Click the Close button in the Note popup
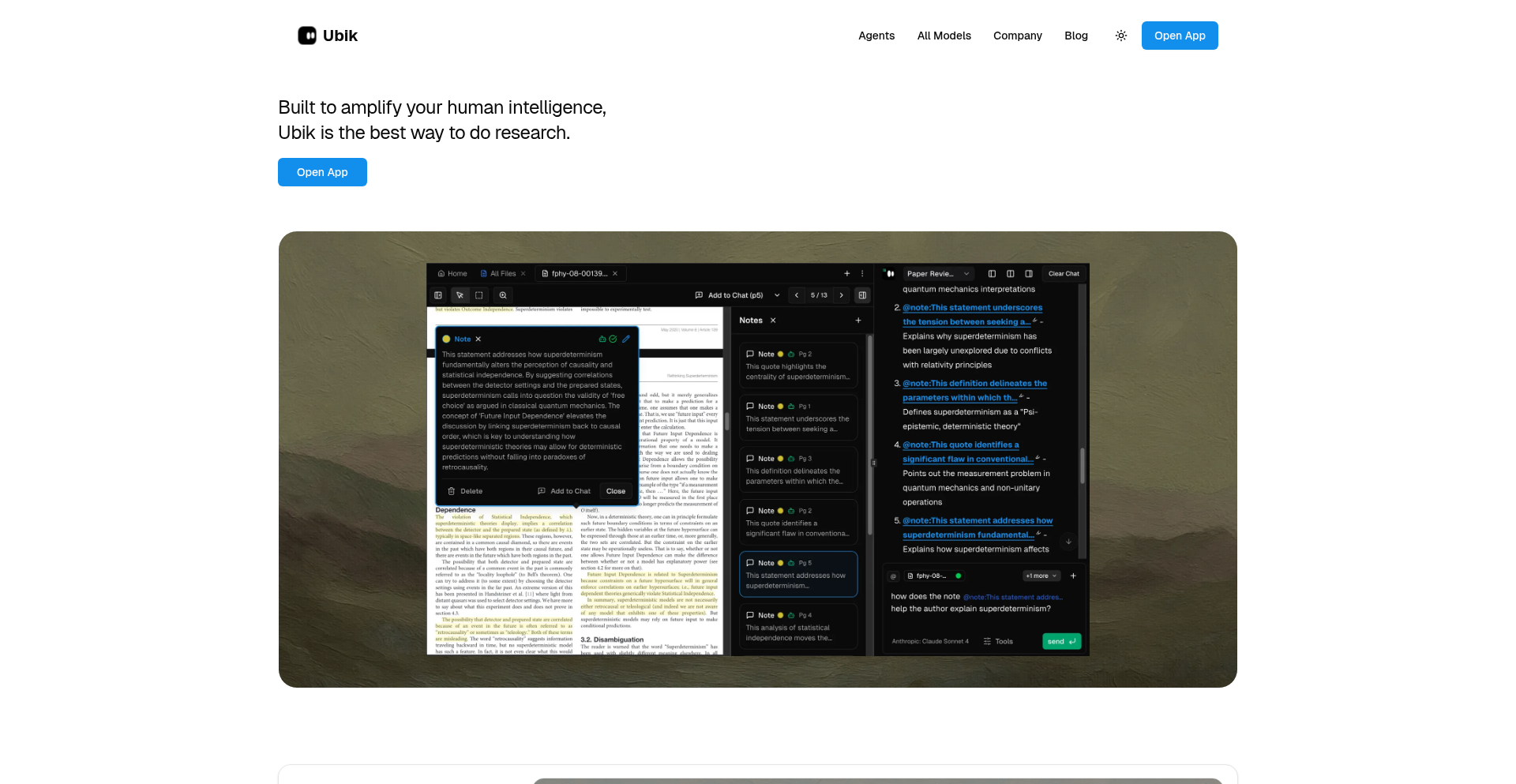 [x=616, y=491]
